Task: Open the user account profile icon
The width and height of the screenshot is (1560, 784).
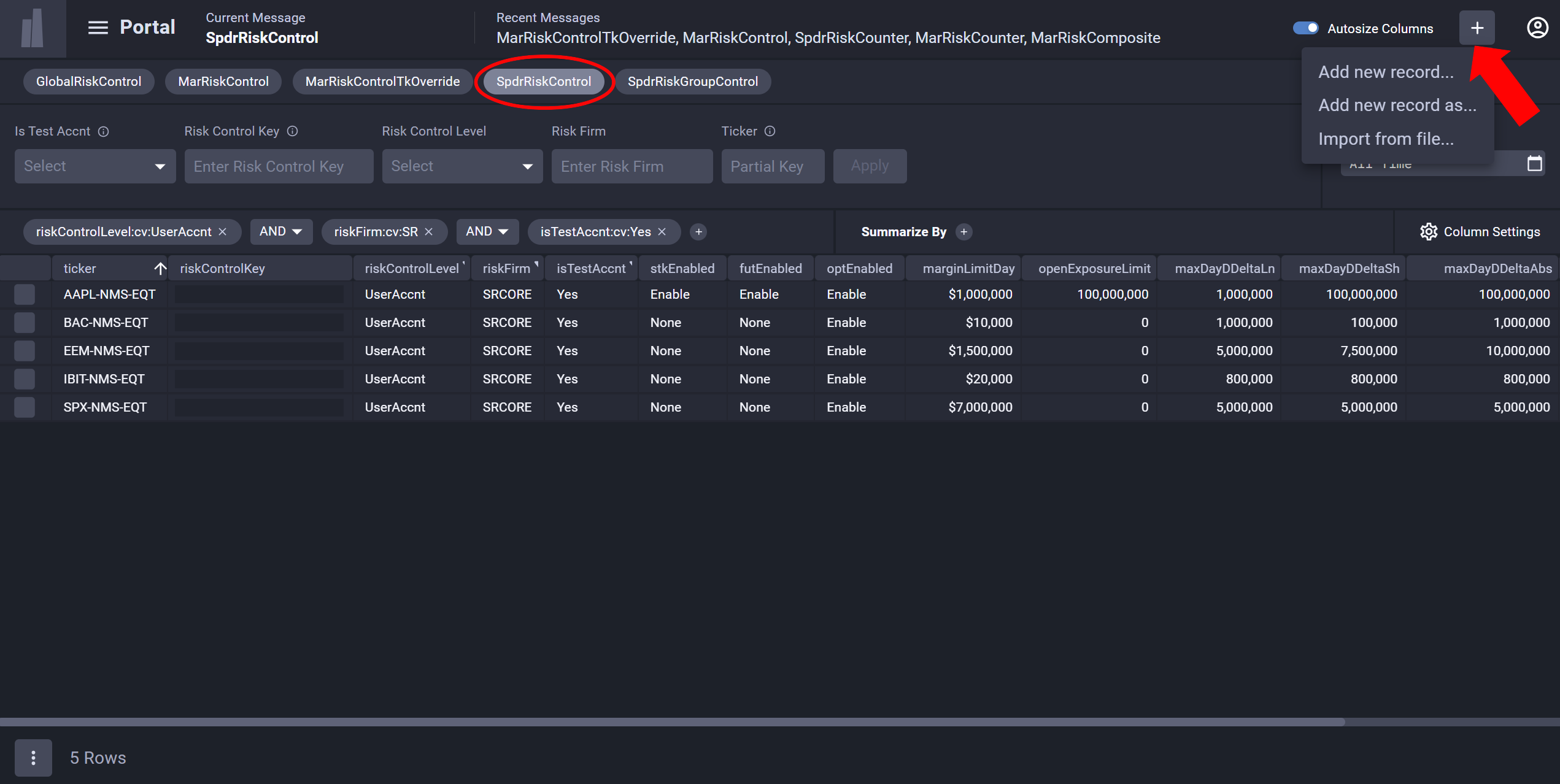Action: pyautogui.click(x=1537, y=28)
